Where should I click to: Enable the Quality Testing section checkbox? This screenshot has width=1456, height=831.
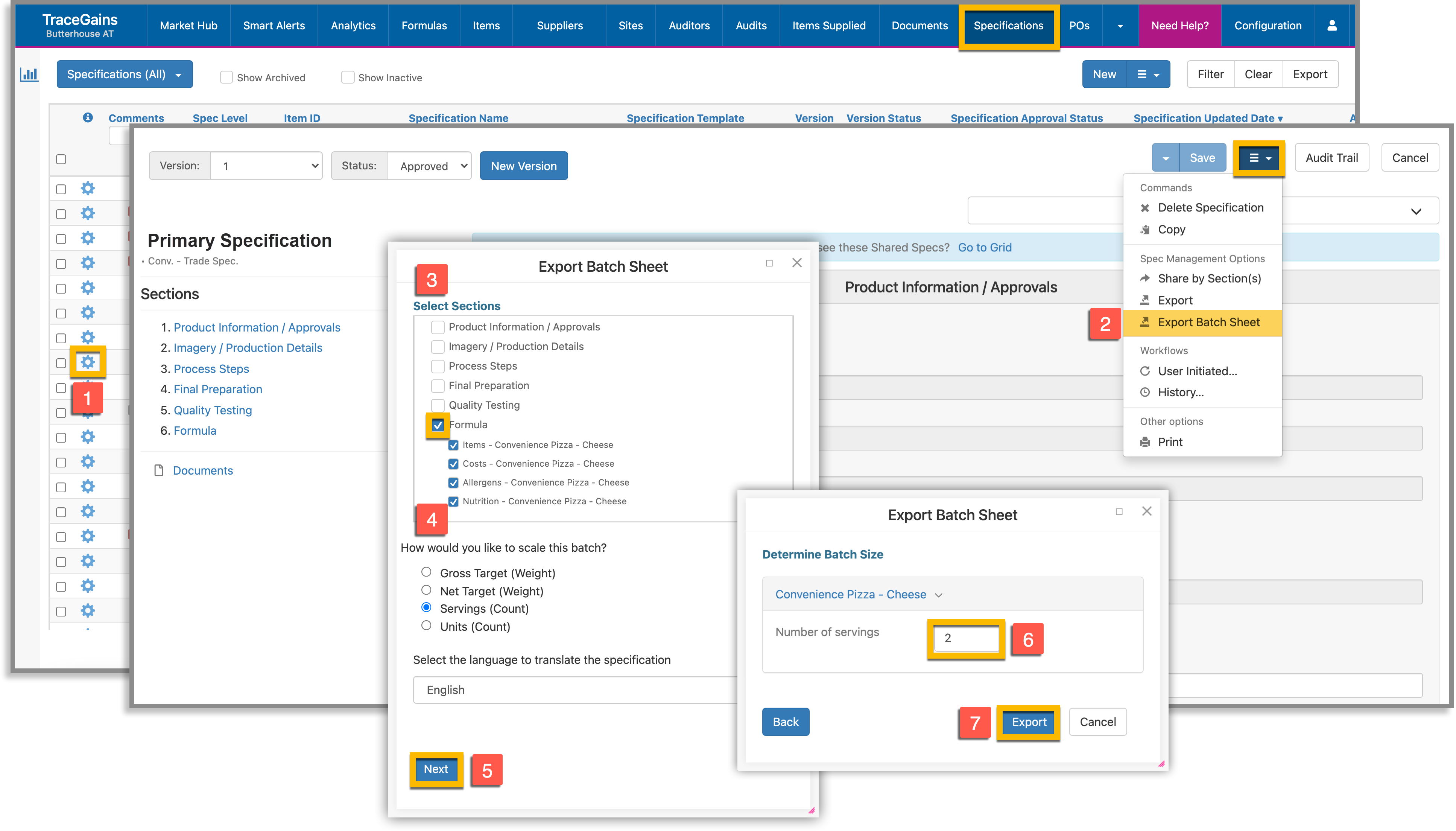pyautogui.click(x=436, y=405)
